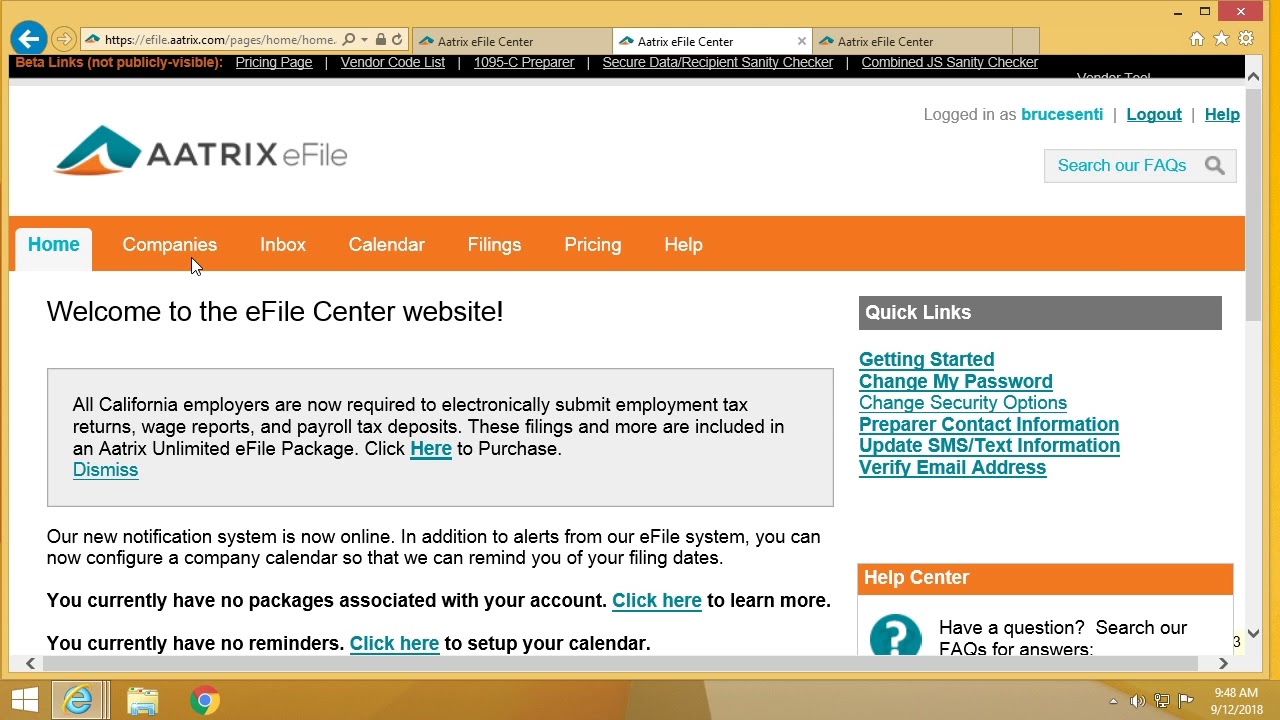Image resolution: width=1280 pixels, height=720 pixels.
Task: Open the address bar dropdown arrow
Action: coord(364,40)
